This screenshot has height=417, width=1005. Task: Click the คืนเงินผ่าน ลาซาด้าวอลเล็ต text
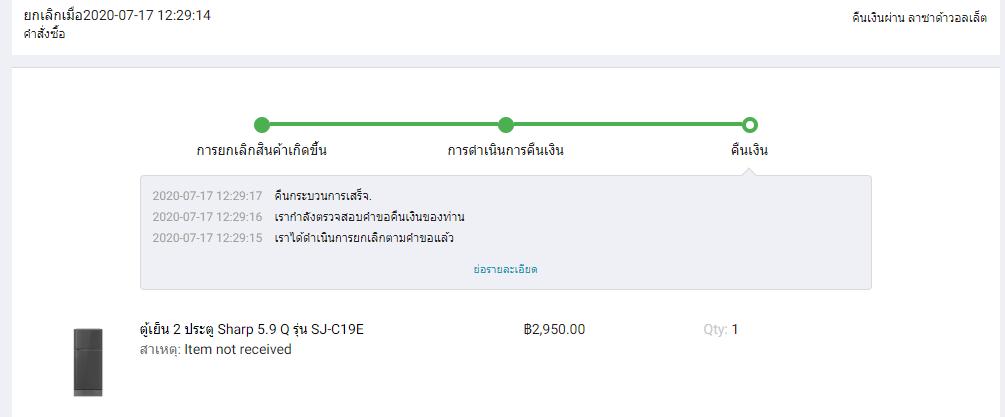[x=919, y=18]
